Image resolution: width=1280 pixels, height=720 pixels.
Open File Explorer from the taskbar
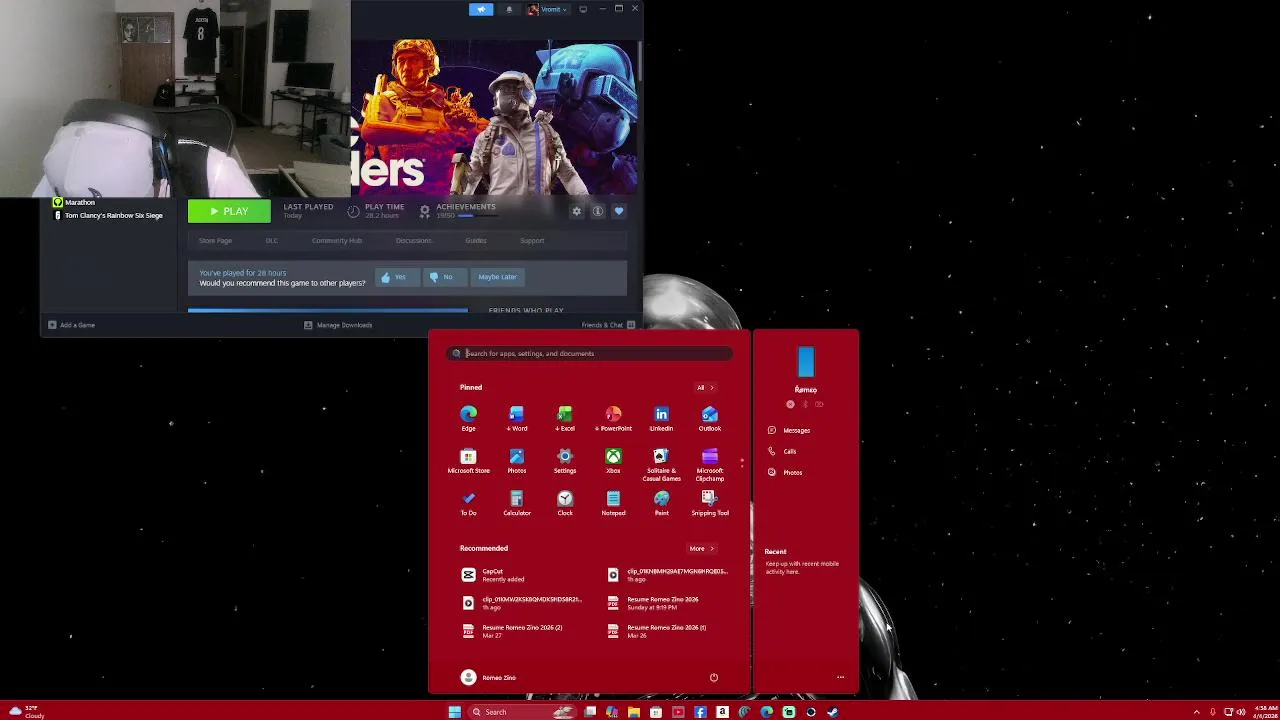pyautogui.click(x=634, y=712)
